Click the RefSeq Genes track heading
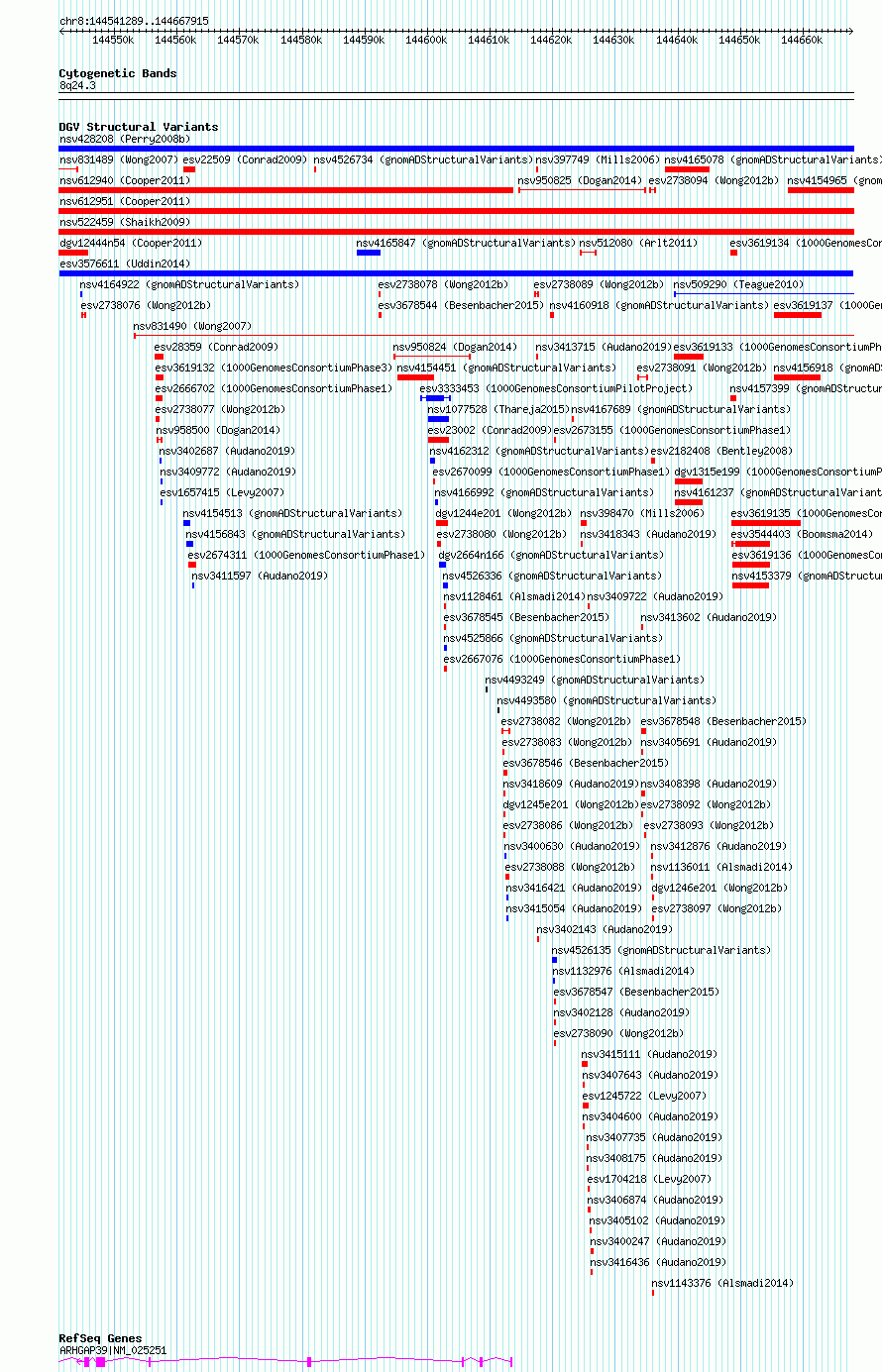This screenshot has height=1372, width=882. (x=100, y=1338)
